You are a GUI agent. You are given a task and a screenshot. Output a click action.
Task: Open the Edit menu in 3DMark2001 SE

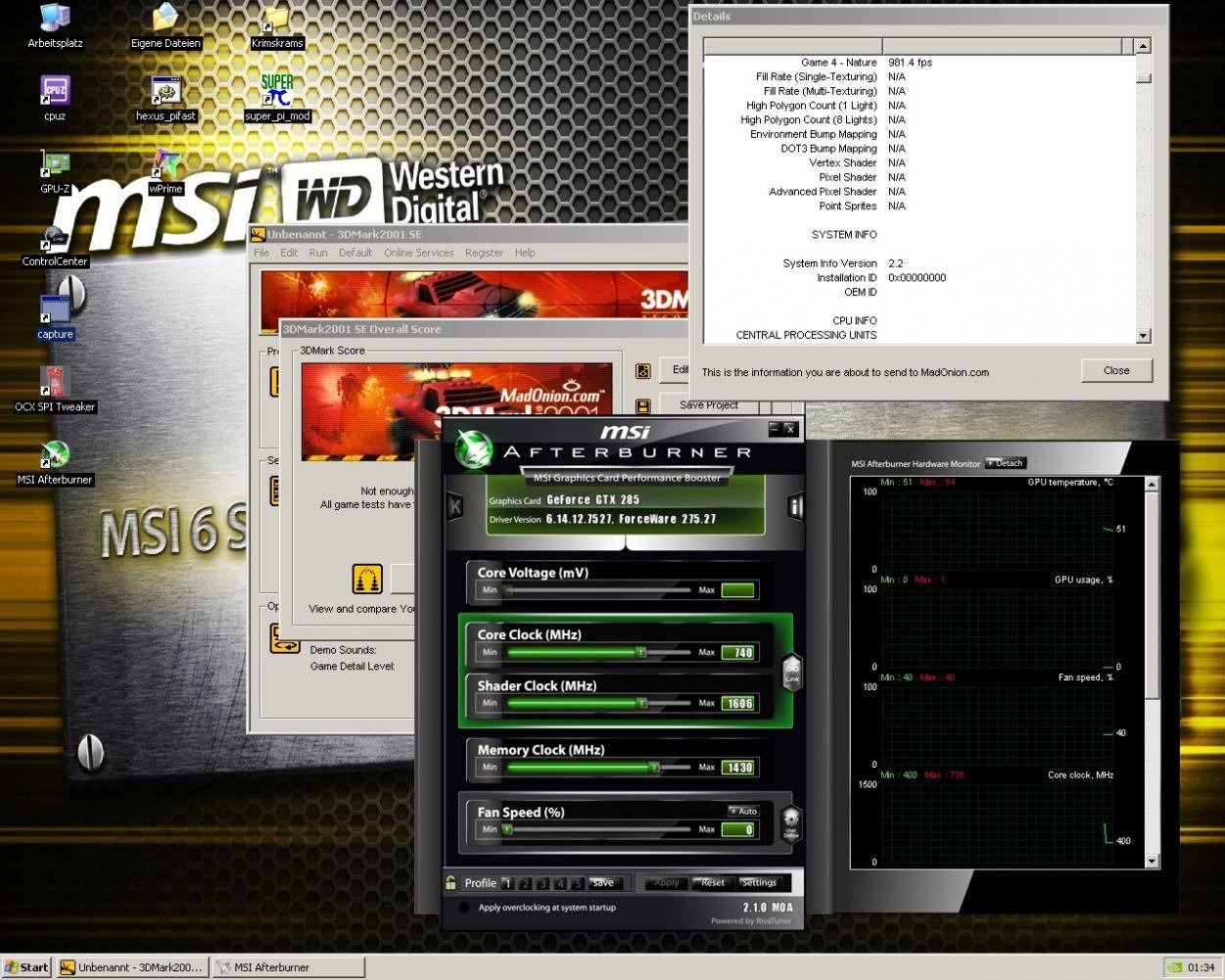coord(289,253)
